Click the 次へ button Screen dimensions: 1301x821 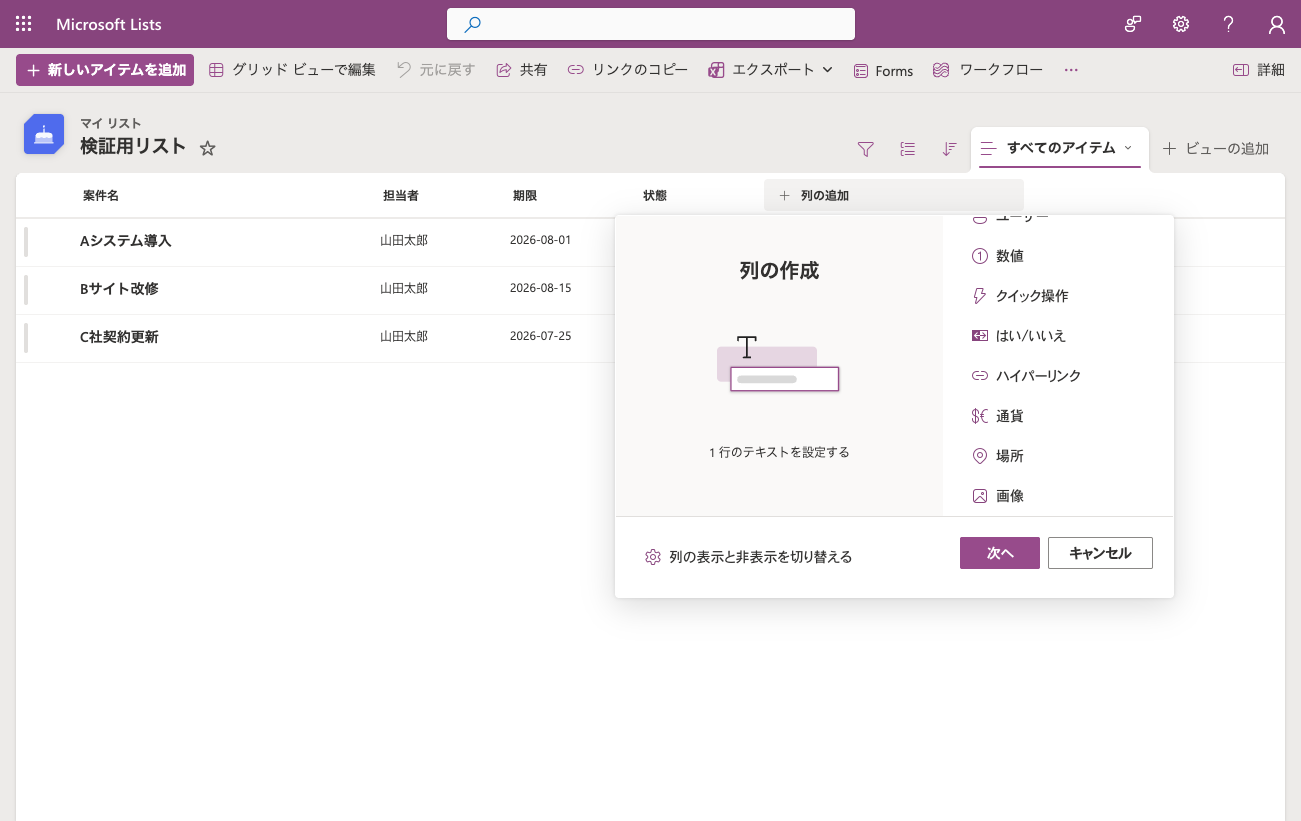[x=1000, y=553]
